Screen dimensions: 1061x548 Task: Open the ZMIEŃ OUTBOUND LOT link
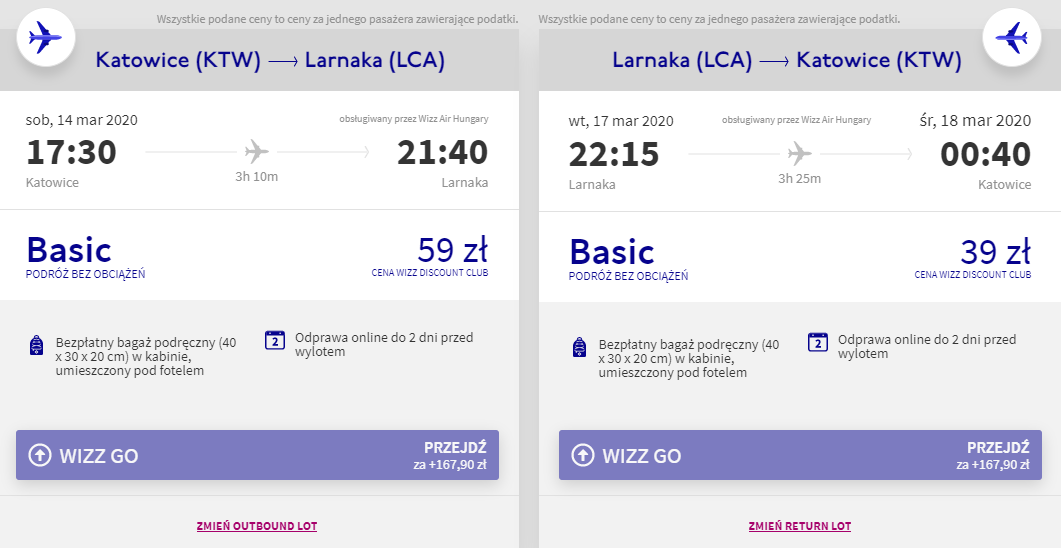257,525
